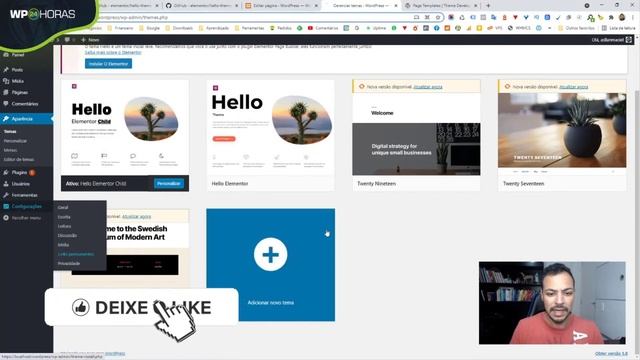Choose Discussão in Configurações flyout
This screenshot has height=360, width=640.
click(x=67, y=236)
